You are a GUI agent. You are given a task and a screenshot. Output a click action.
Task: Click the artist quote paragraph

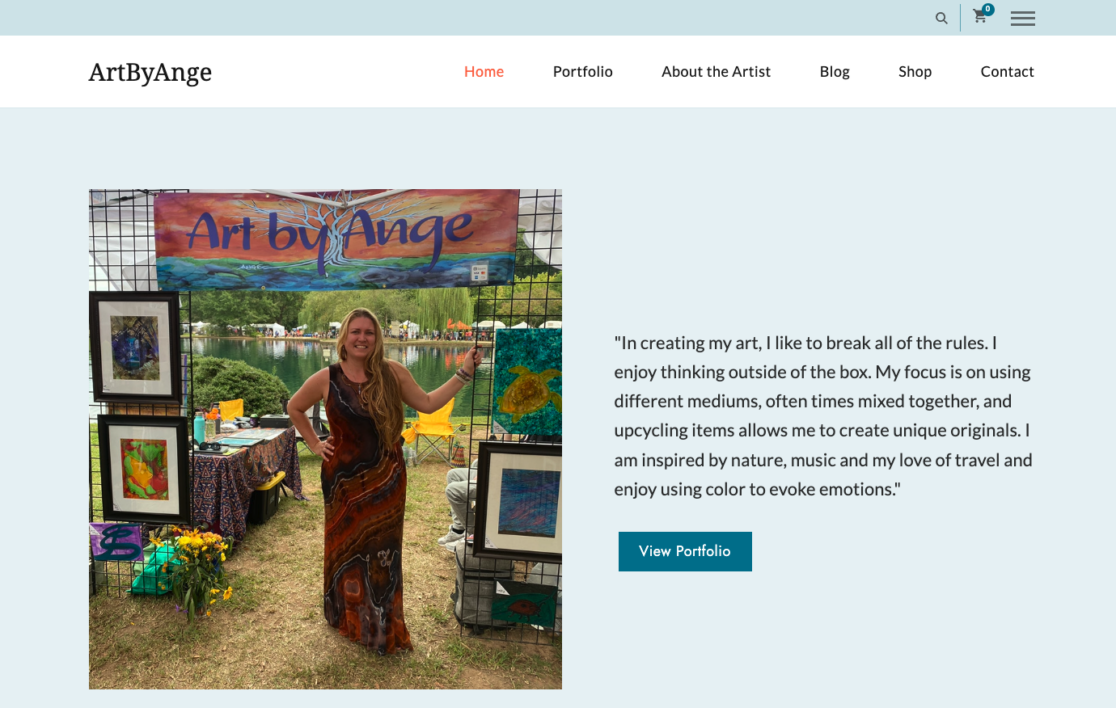pyautogui.click(x=823, y=416)
